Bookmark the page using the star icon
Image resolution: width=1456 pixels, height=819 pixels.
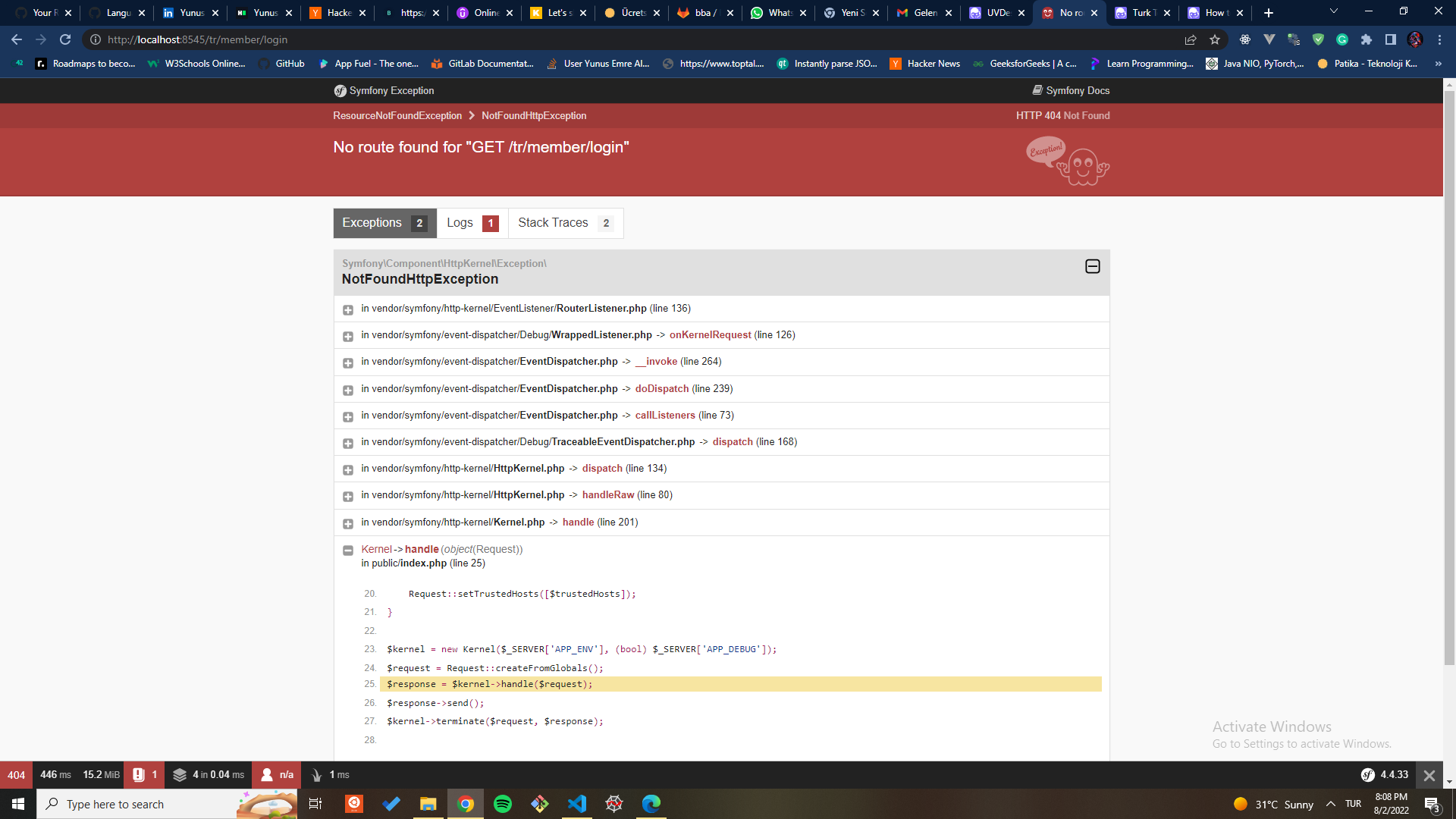click(x=1214, y=39)
